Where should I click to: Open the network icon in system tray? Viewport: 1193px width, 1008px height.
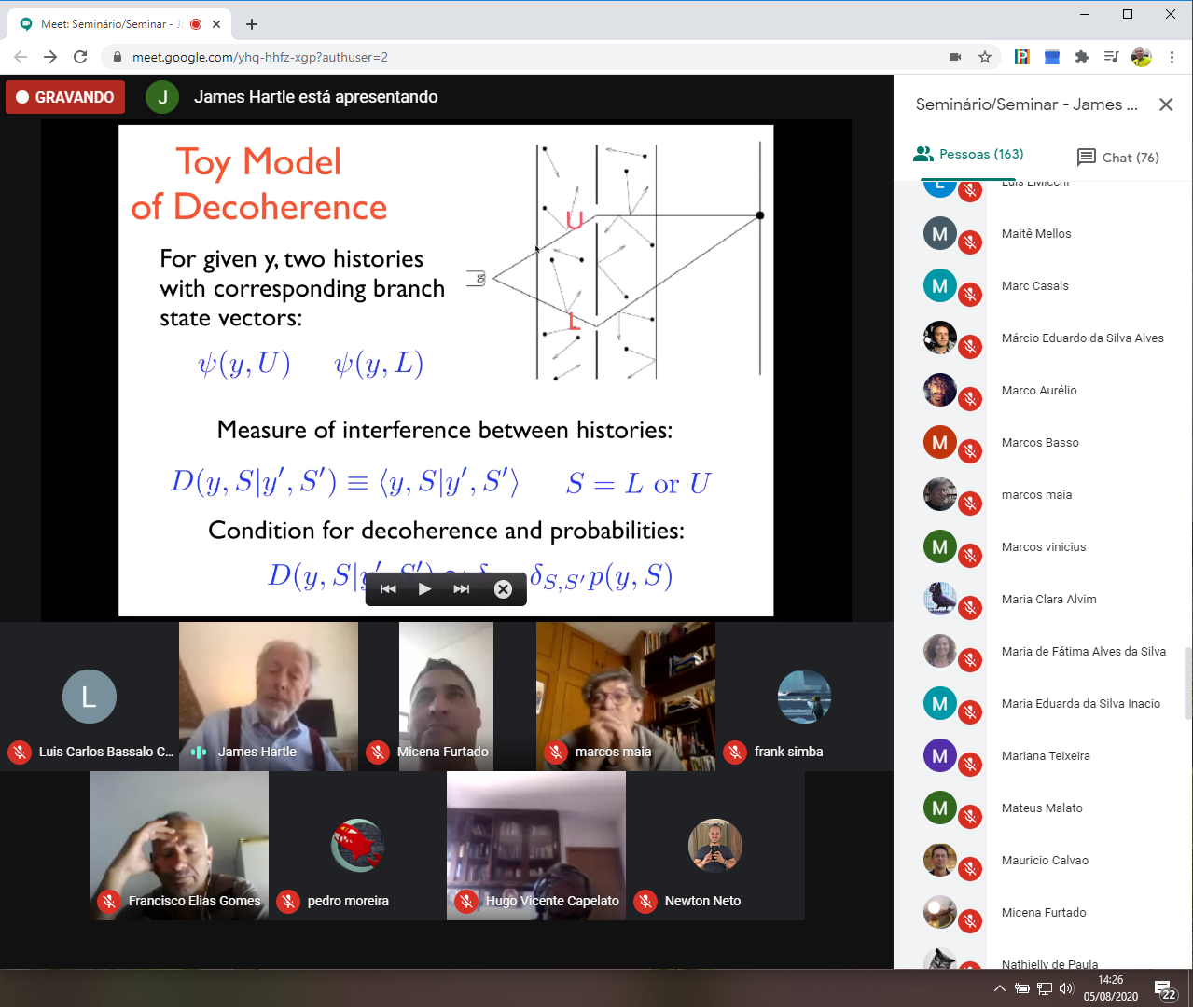coord(1045,988)
